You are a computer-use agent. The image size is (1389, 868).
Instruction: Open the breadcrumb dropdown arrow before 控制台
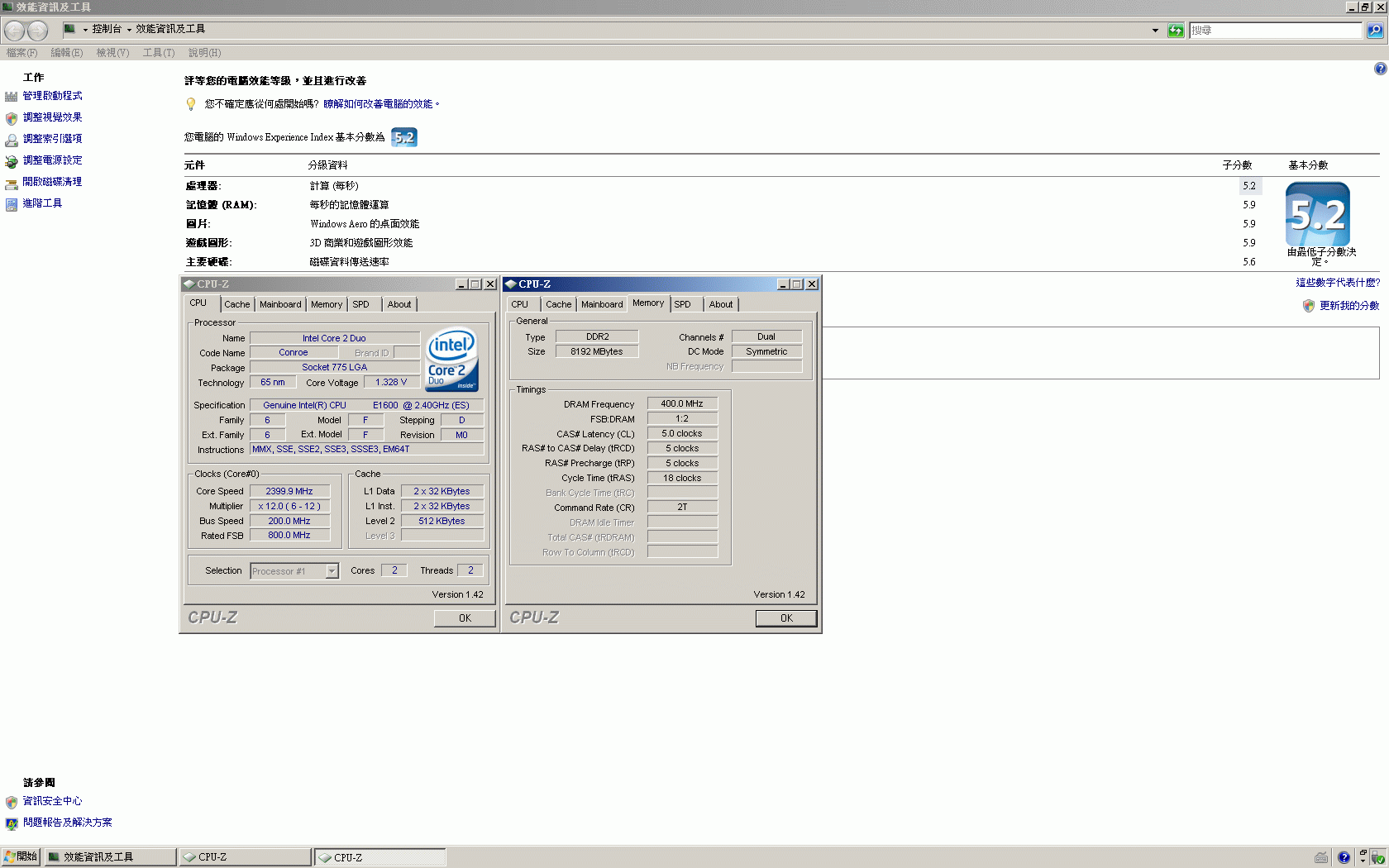tap(85, 30)
